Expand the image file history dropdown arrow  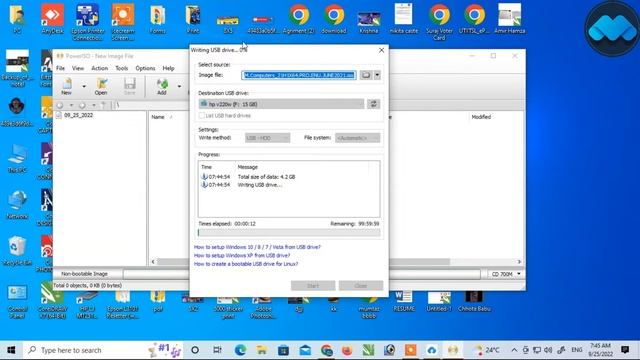tap(377, 75)
